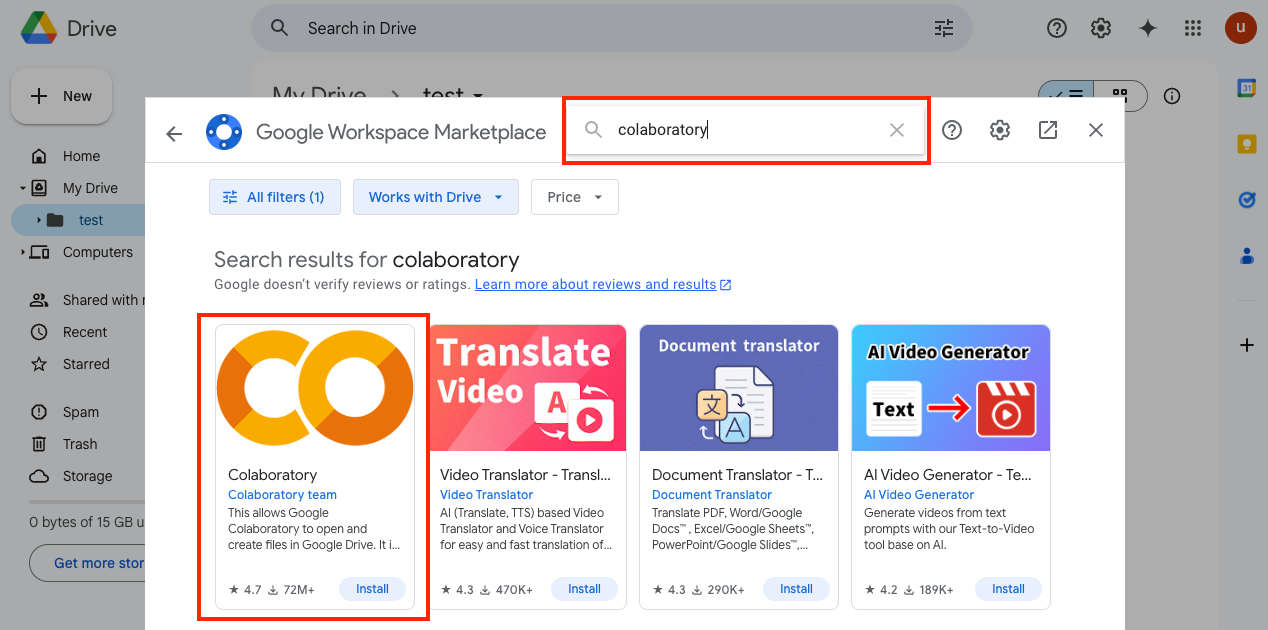Open the Price filter dropdown
The width and height of the screenshot is (1268, 630).
click(575, 197)
